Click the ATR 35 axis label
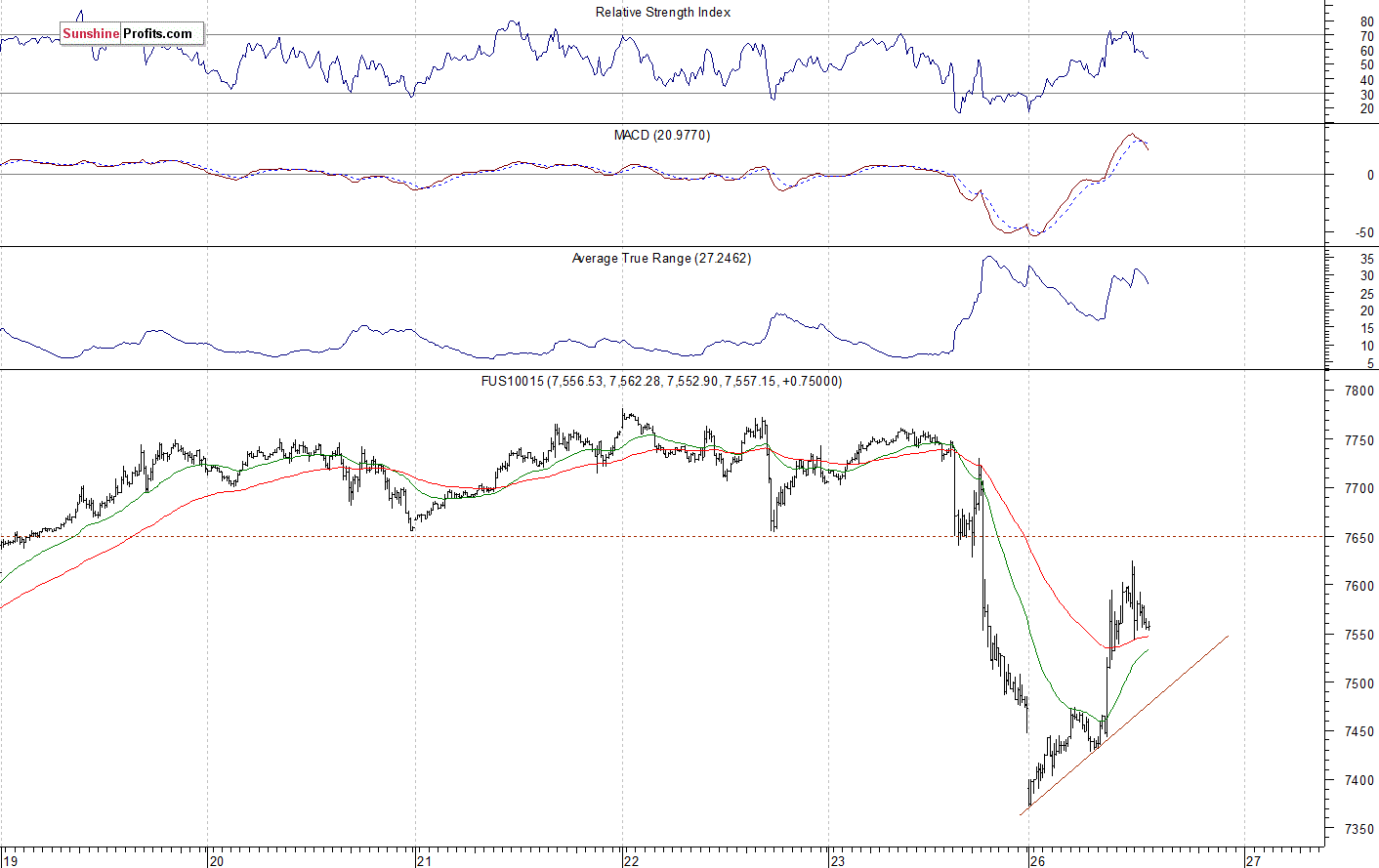1379x868 pixels. (1367, 260)
